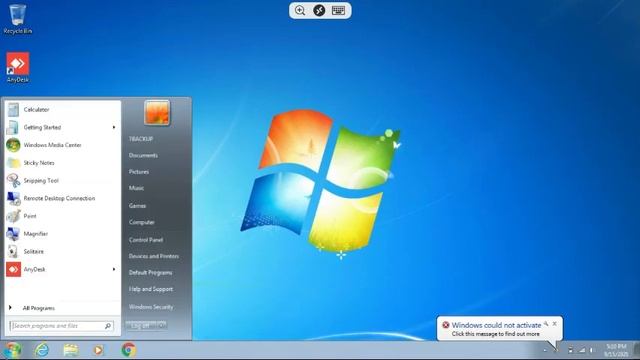Launch Paint from the Start menu

click(x=63, y=216)
